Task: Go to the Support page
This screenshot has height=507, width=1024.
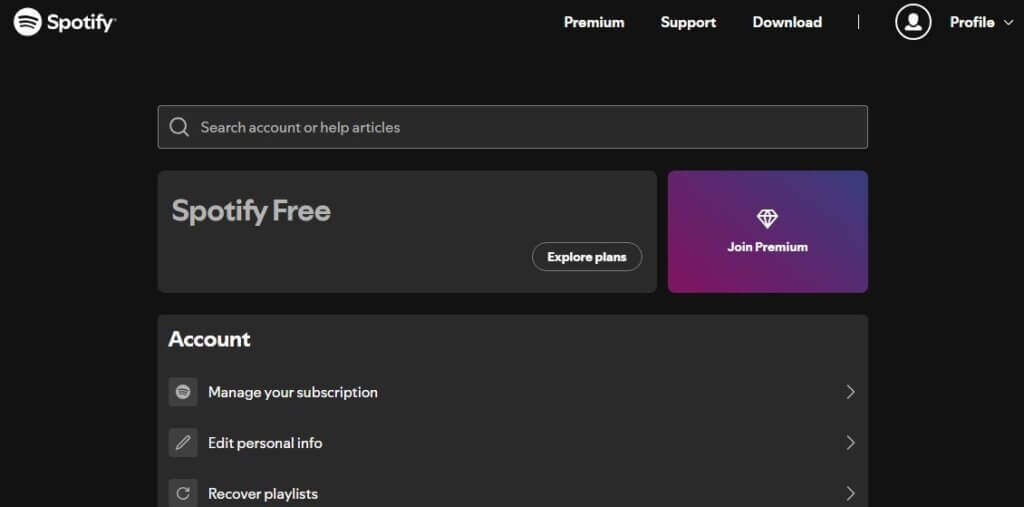Action: 688,22
